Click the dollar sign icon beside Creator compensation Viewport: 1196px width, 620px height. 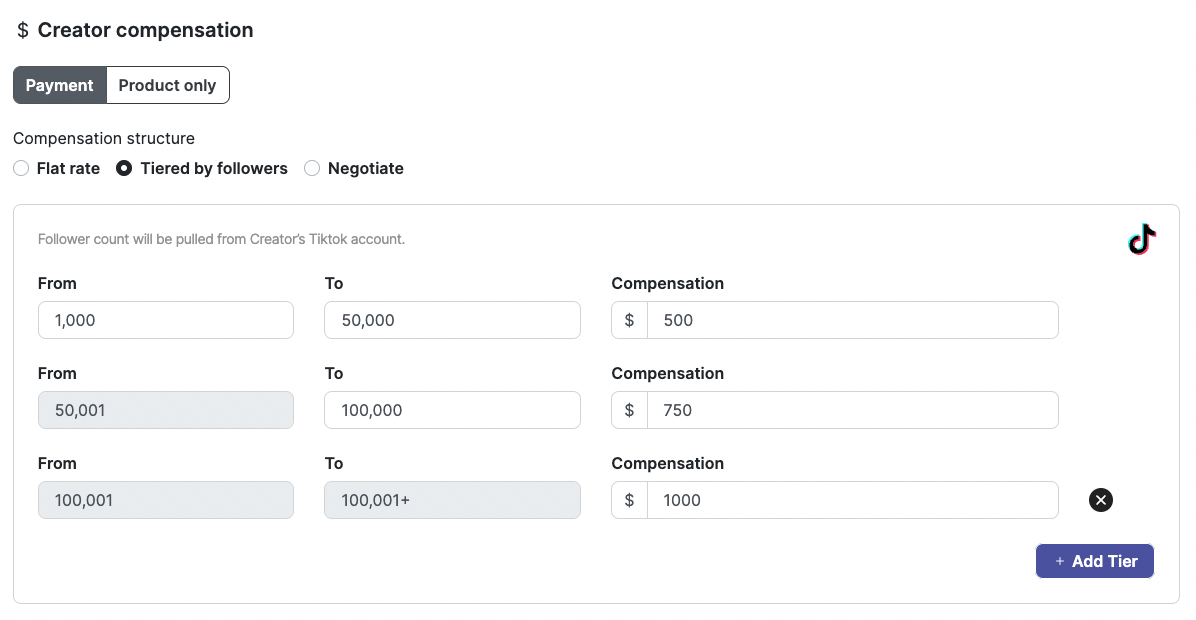coord(23,31)
